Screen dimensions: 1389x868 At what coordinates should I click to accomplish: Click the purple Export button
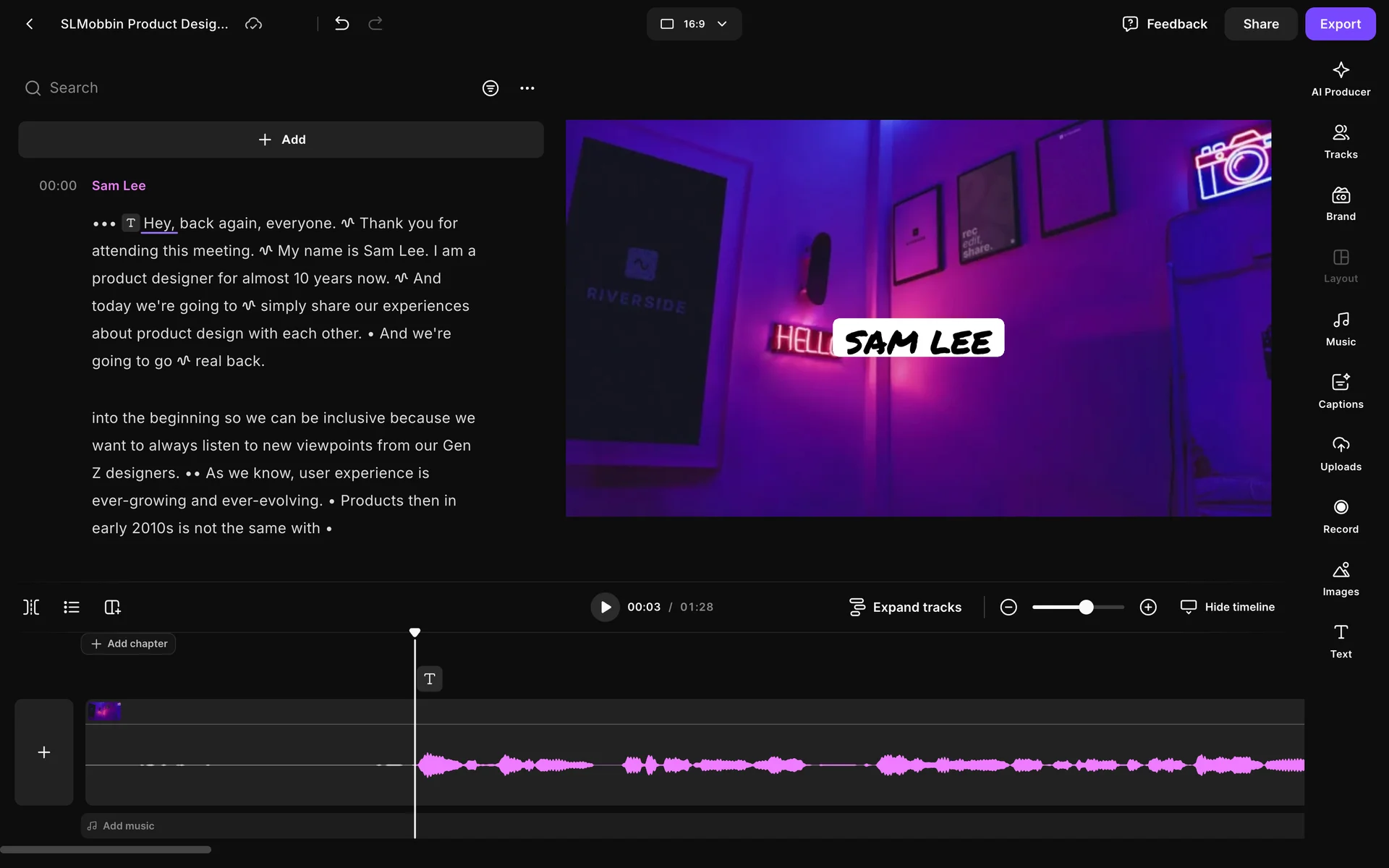pyautogui.click(x=1340, y=24)
